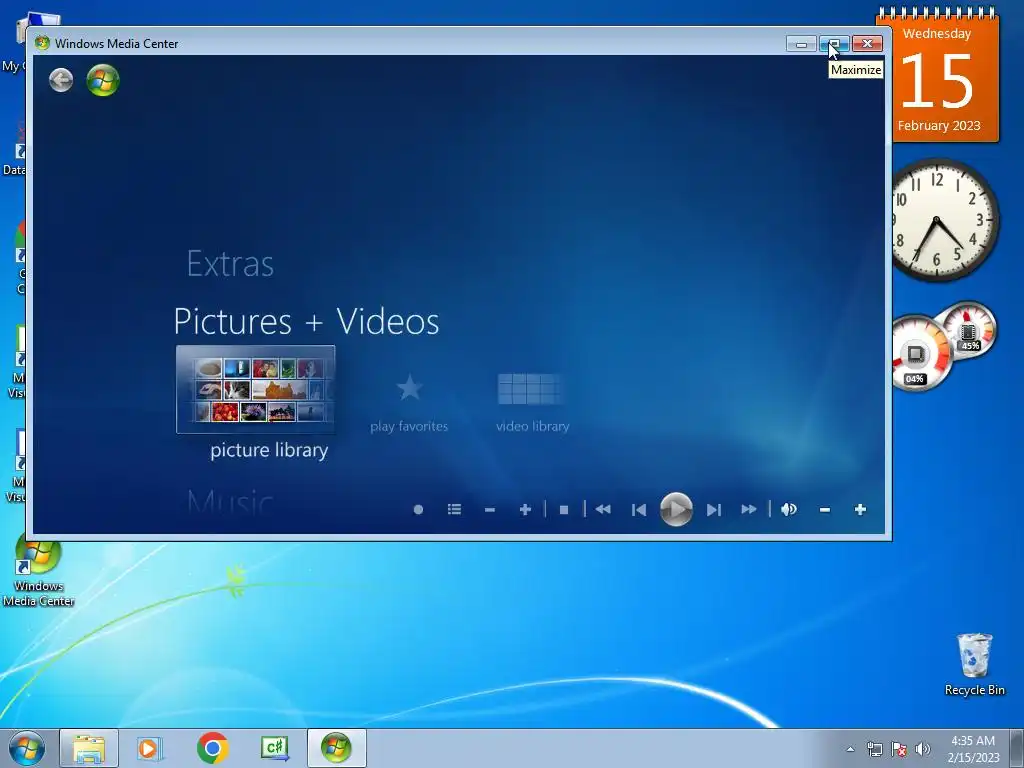
Task: Go back with the Media Center back arrow
Action: (61, 80)
